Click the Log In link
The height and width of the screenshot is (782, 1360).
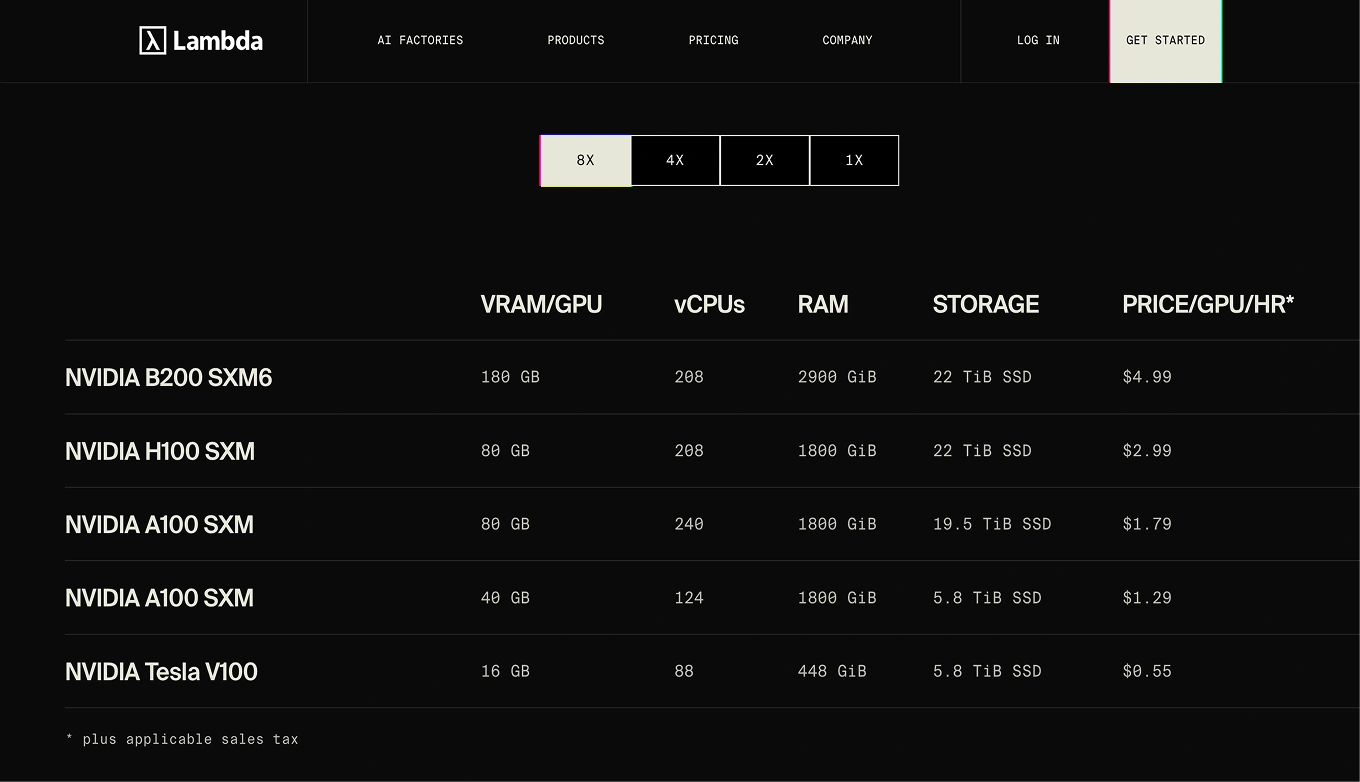1038,40
